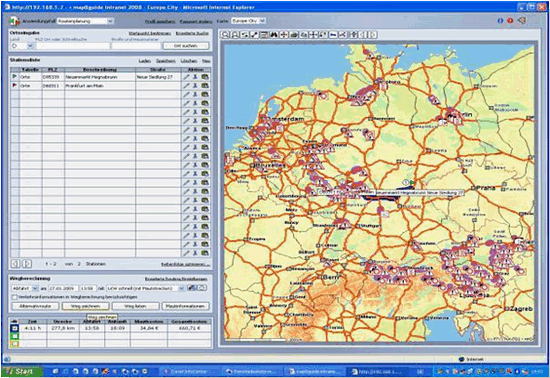The height and width of the screenshot is (378, 550).
Task: Focus the Straße und Hausnummer input field
Action: pos(136,46)
